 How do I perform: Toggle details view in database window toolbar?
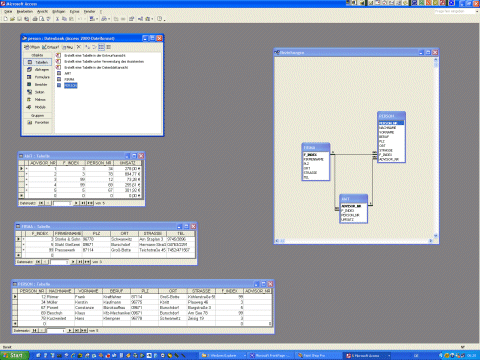(x=108, y=47)
